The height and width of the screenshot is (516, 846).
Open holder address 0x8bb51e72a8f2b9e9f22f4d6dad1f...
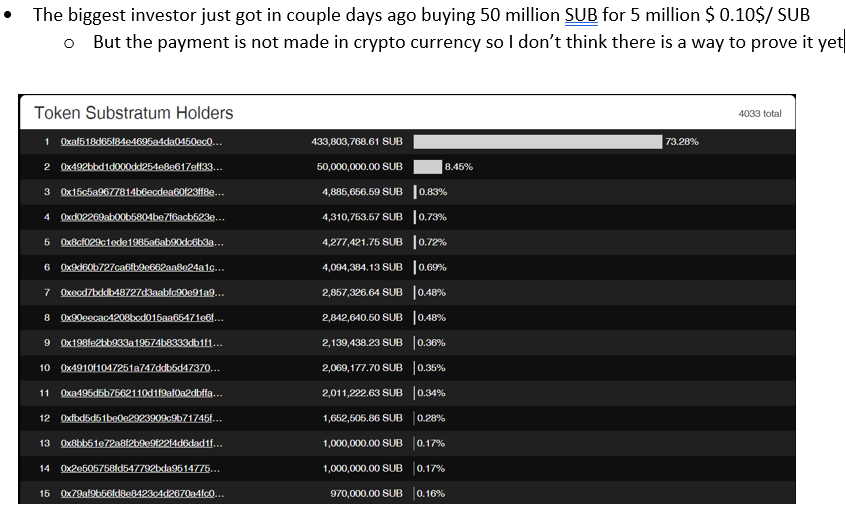pyautogui.click(x=141, y=443)
